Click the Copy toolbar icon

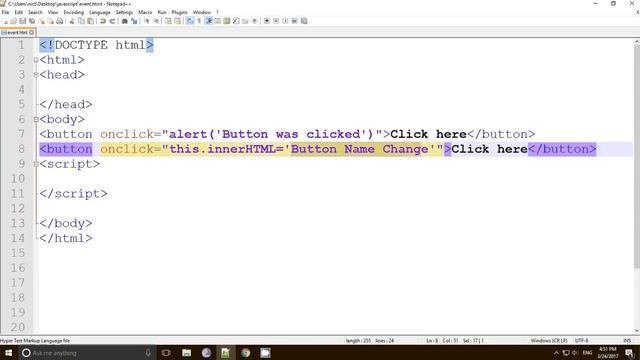(81, 21)
